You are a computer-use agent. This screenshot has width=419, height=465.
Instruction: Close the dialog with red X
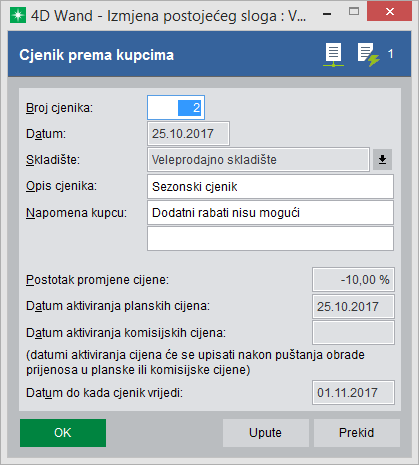pos(389,12)
